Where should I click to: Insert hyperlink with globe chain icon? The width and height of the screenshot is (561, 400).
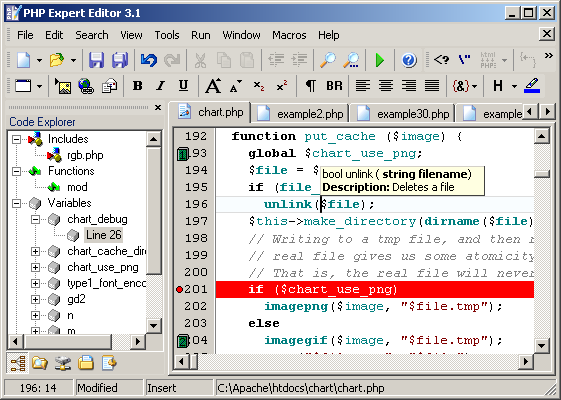(86, 86)
